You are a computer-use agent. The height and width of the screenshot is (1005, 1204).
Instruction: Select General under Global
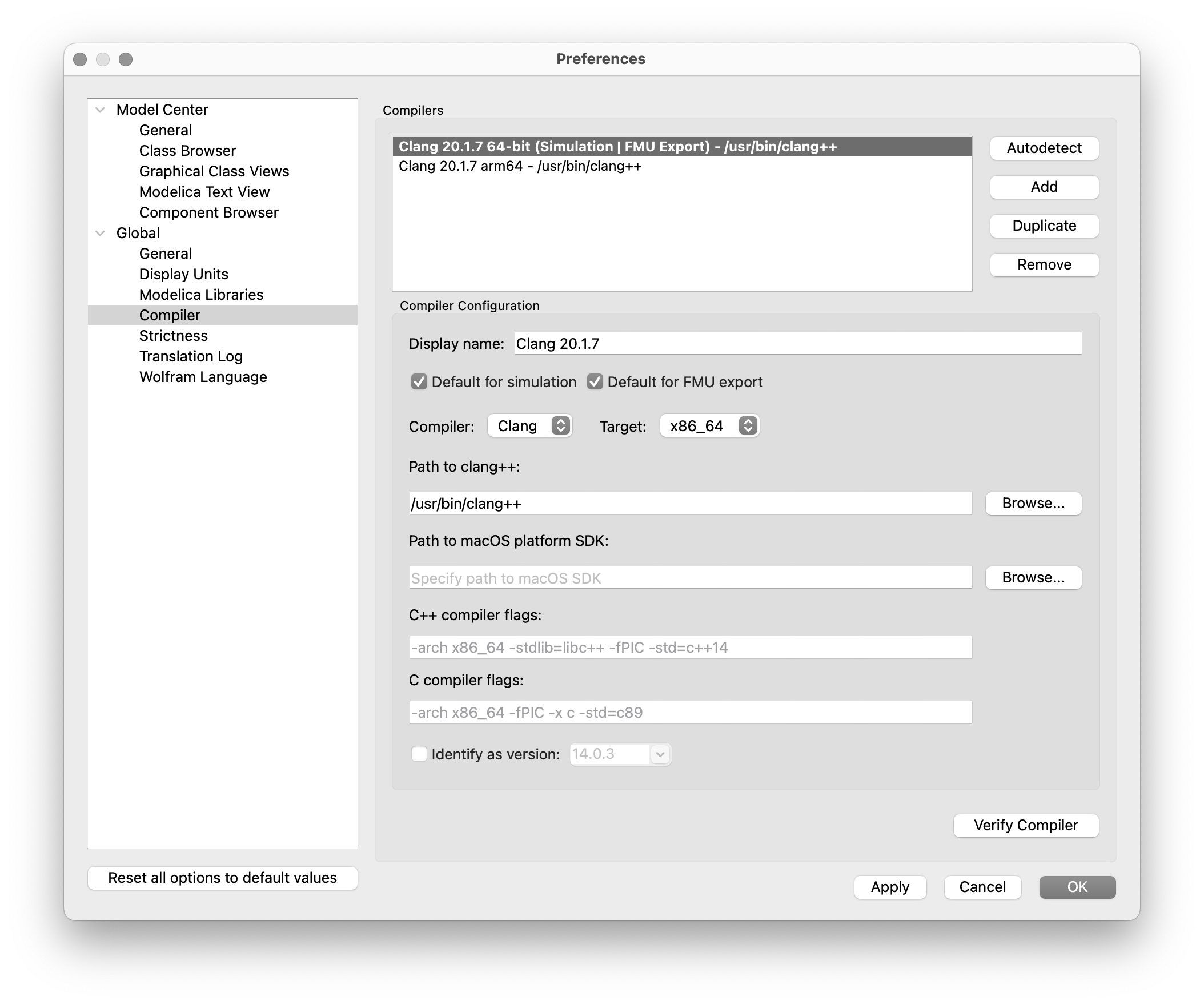point(165,254)
